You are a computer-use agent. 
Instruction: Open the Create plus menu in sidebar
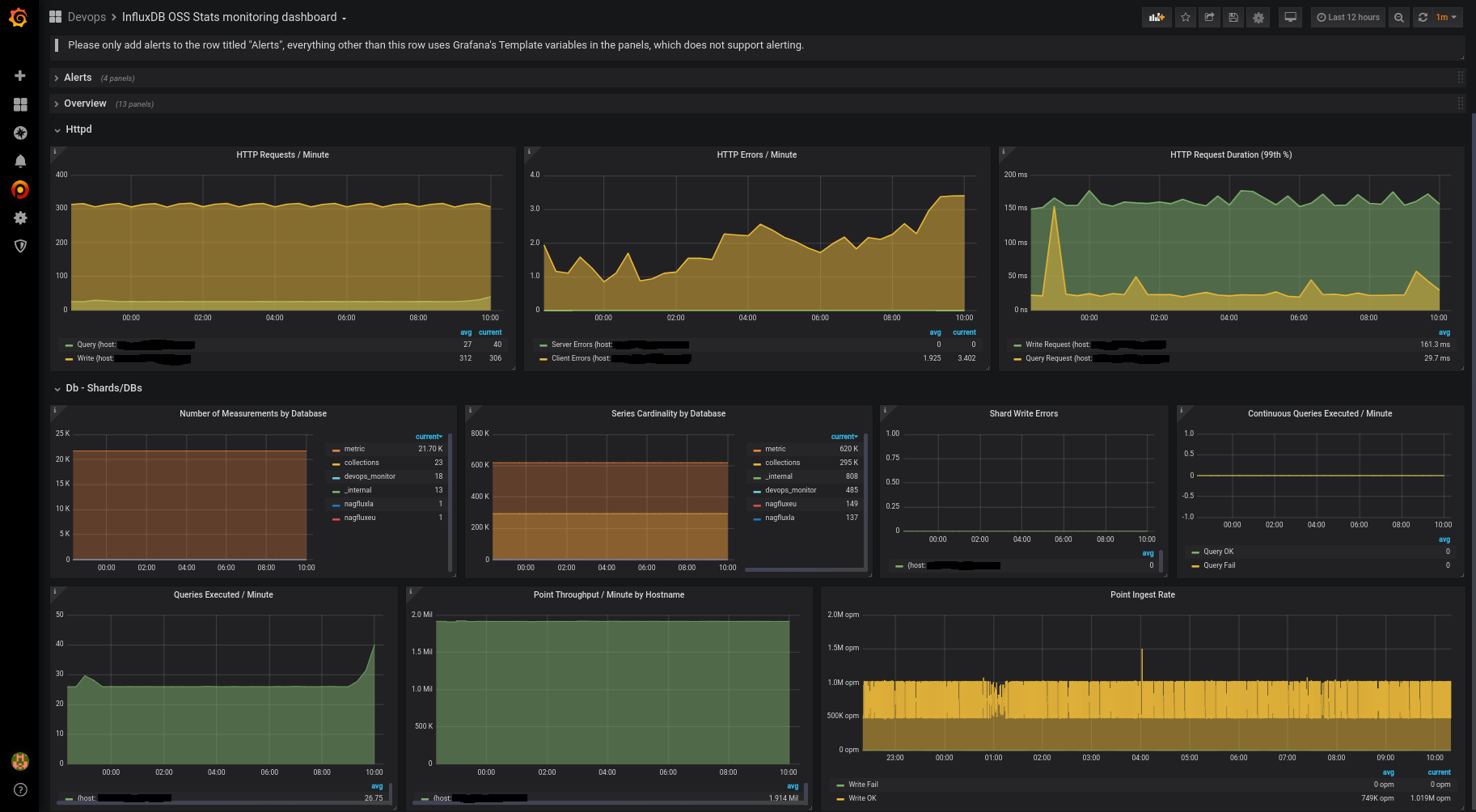click(x=20, y=75)
